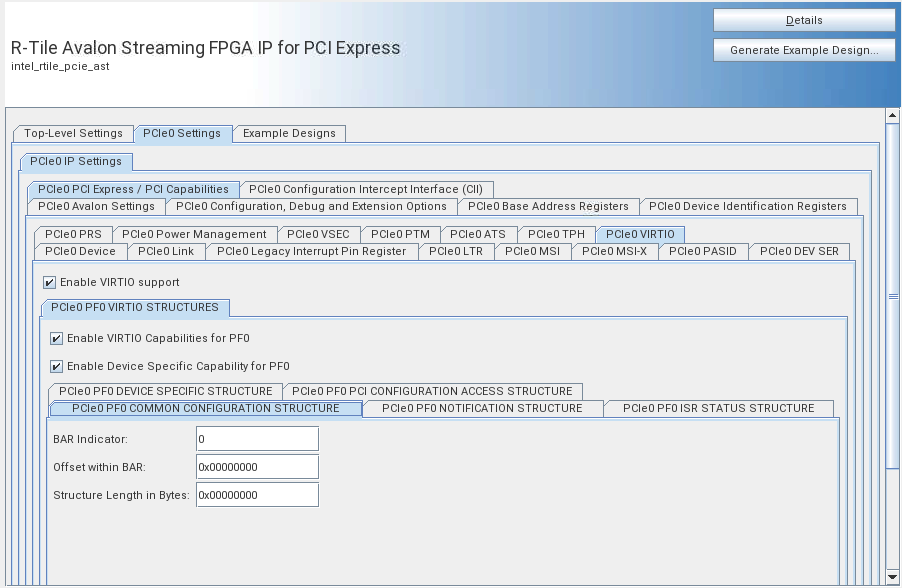Select the PCIe0 LTR tab

click(x=456, y=251)
